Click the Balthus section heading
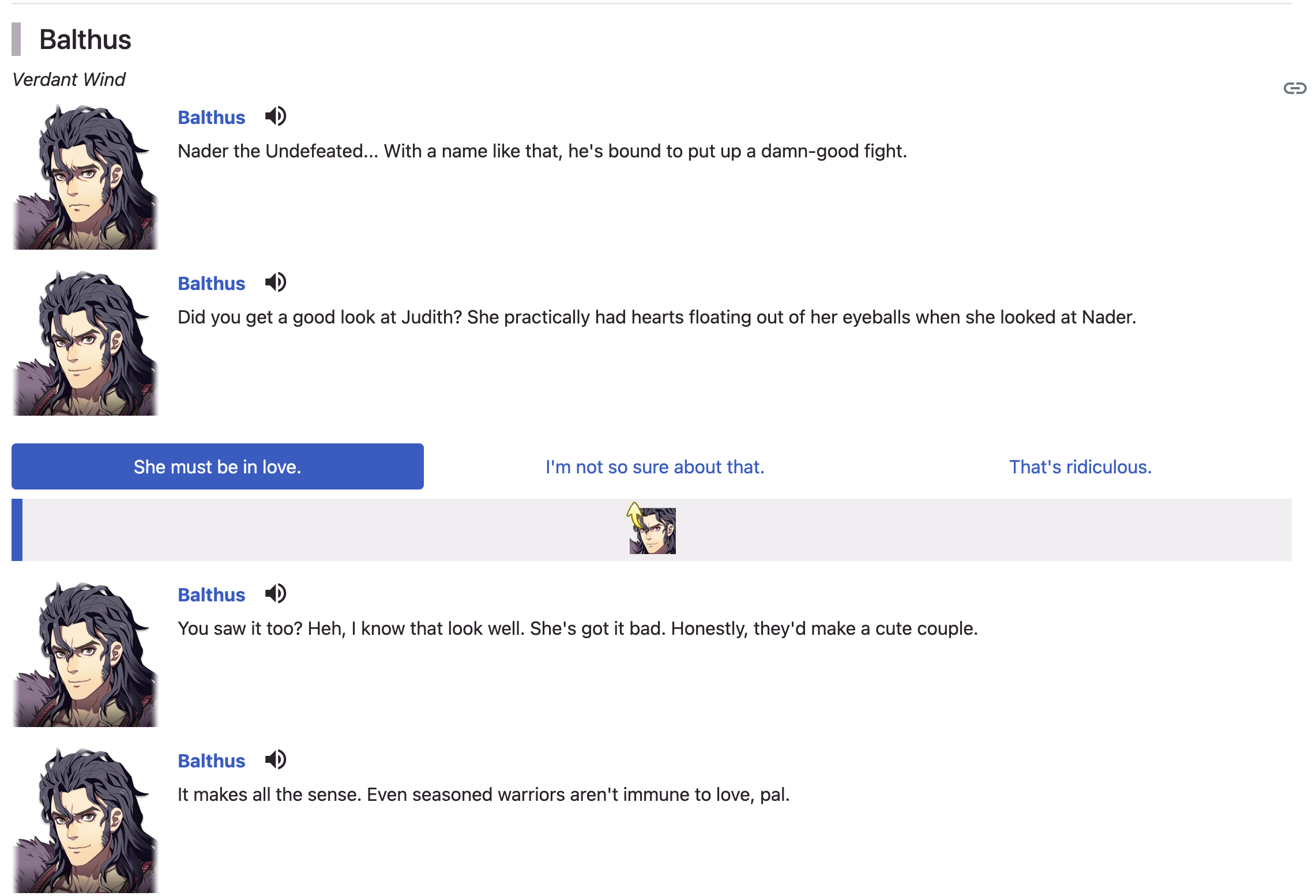 [x=85, y=40]
